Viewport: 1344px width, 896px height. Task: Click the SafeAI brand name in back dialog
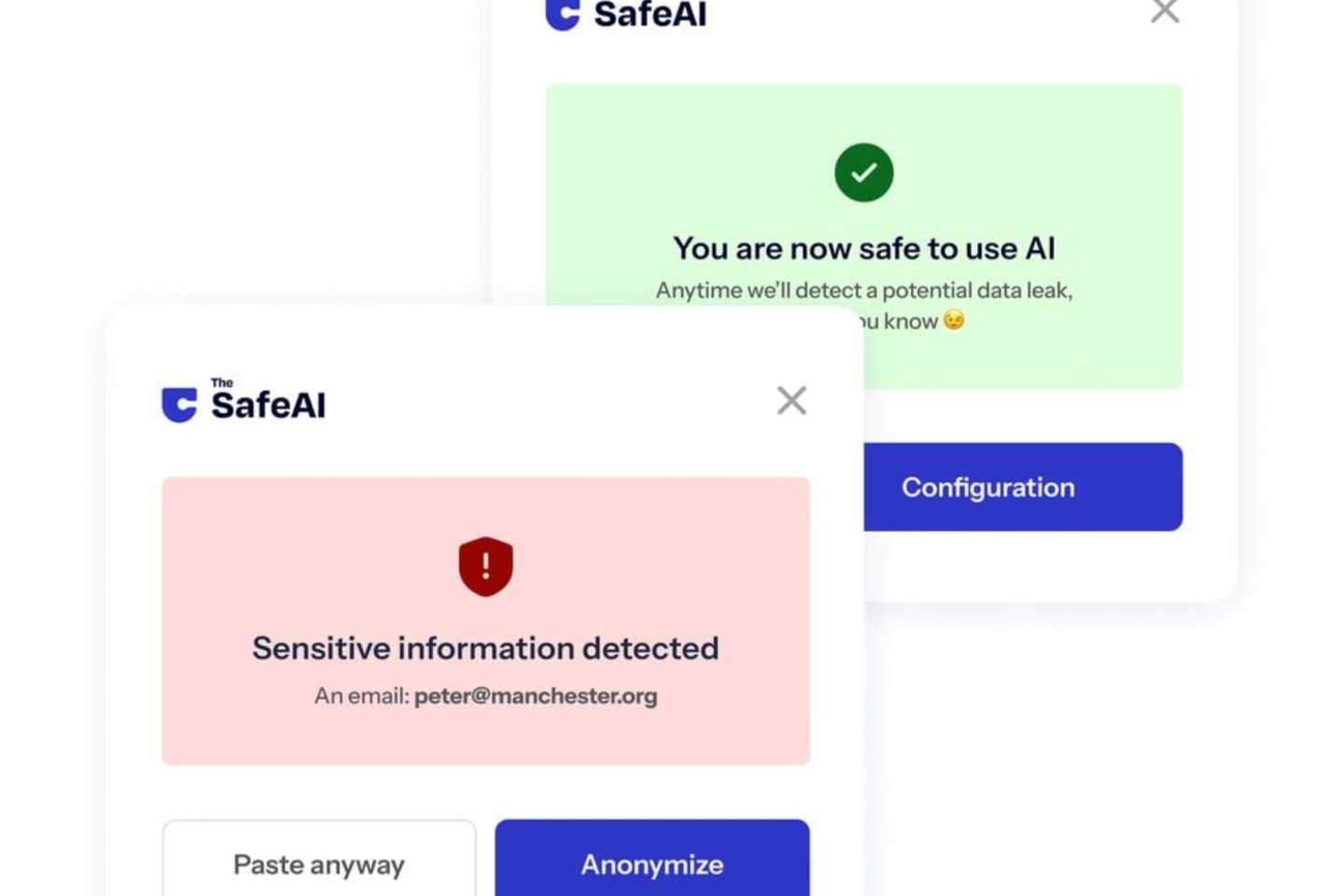[x=651, y=15]
